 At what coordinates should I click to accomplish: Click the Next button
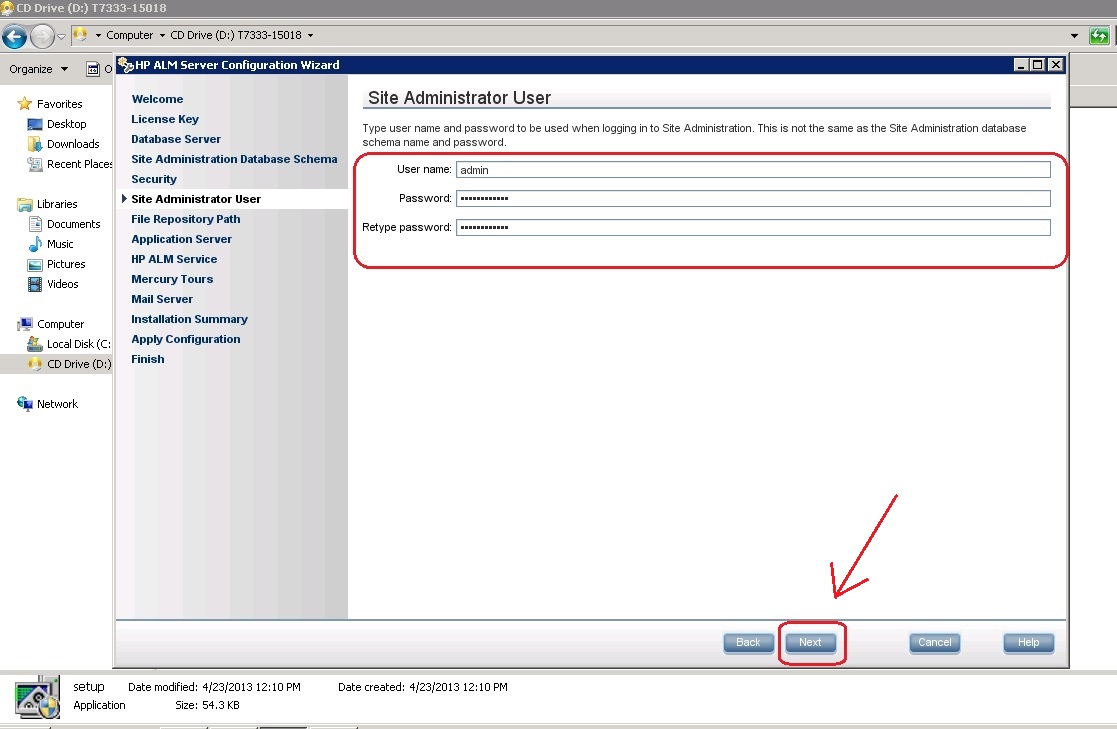click(810, 643)
